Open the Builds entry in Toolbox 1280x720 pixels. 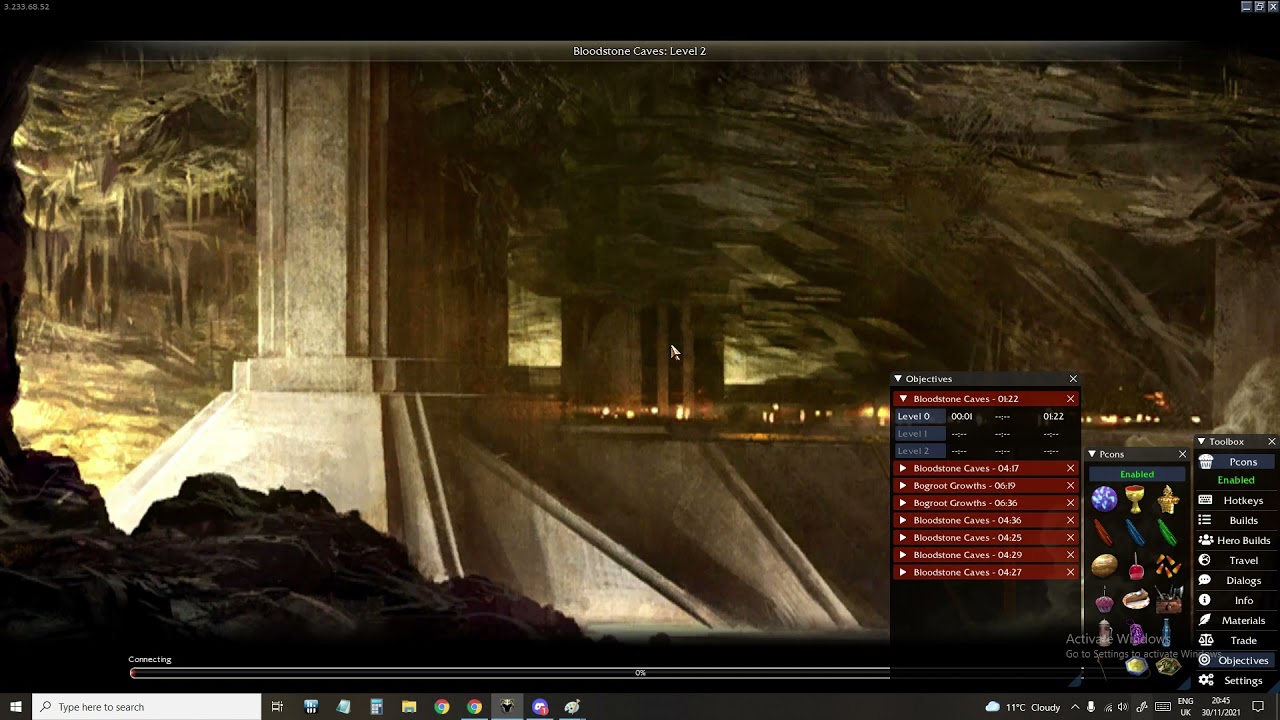(x=1236, y=520)
